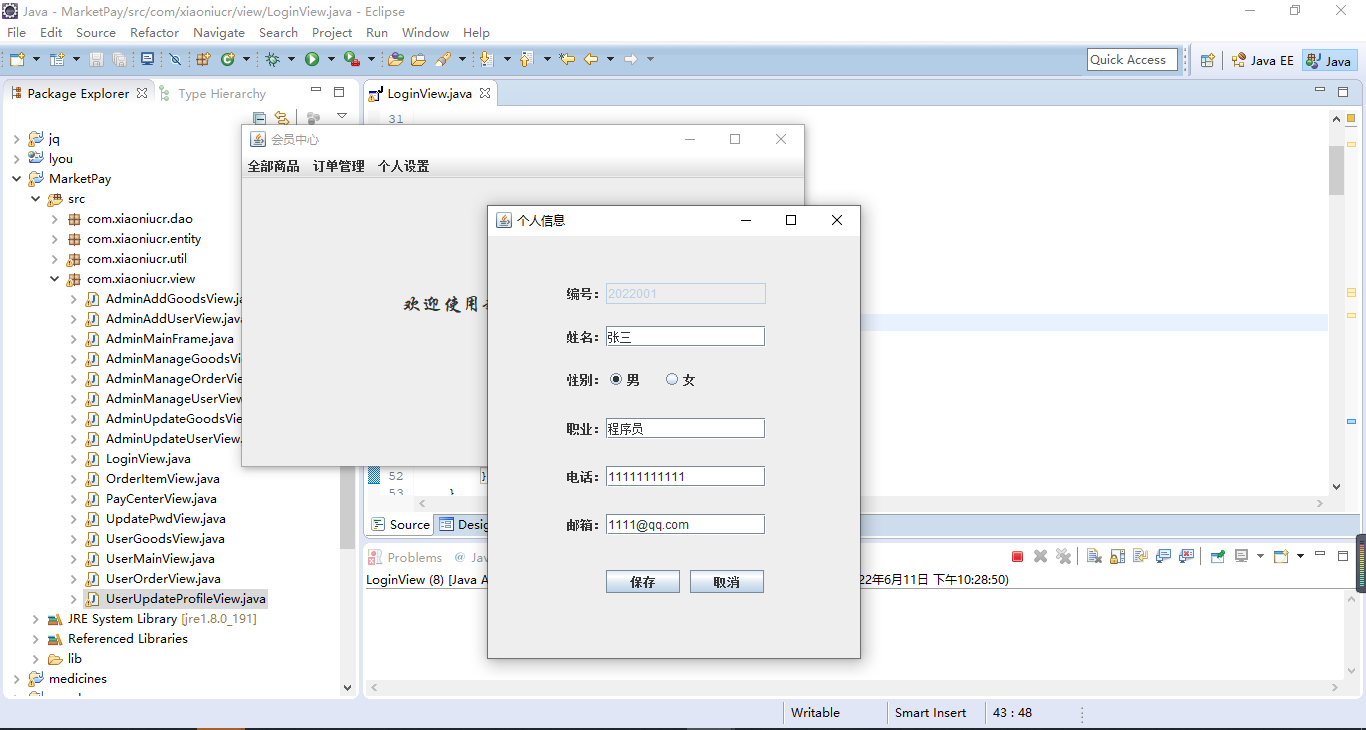Open 订单管理 menu in 会员中心 window
This screenshot has height=730, width=1366.
pos(339,166)
